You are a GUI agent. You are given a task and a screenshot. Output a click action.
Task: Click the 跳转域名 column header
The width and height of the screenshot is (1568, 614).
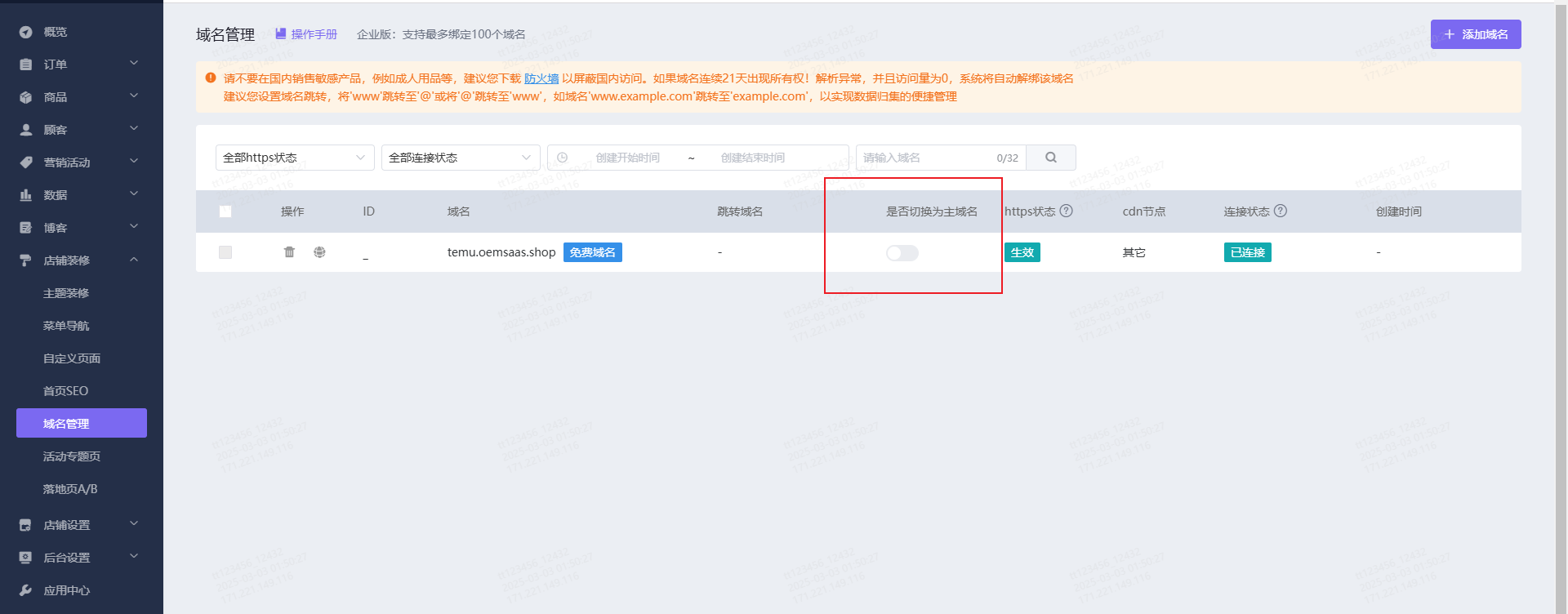click(740, 211)
